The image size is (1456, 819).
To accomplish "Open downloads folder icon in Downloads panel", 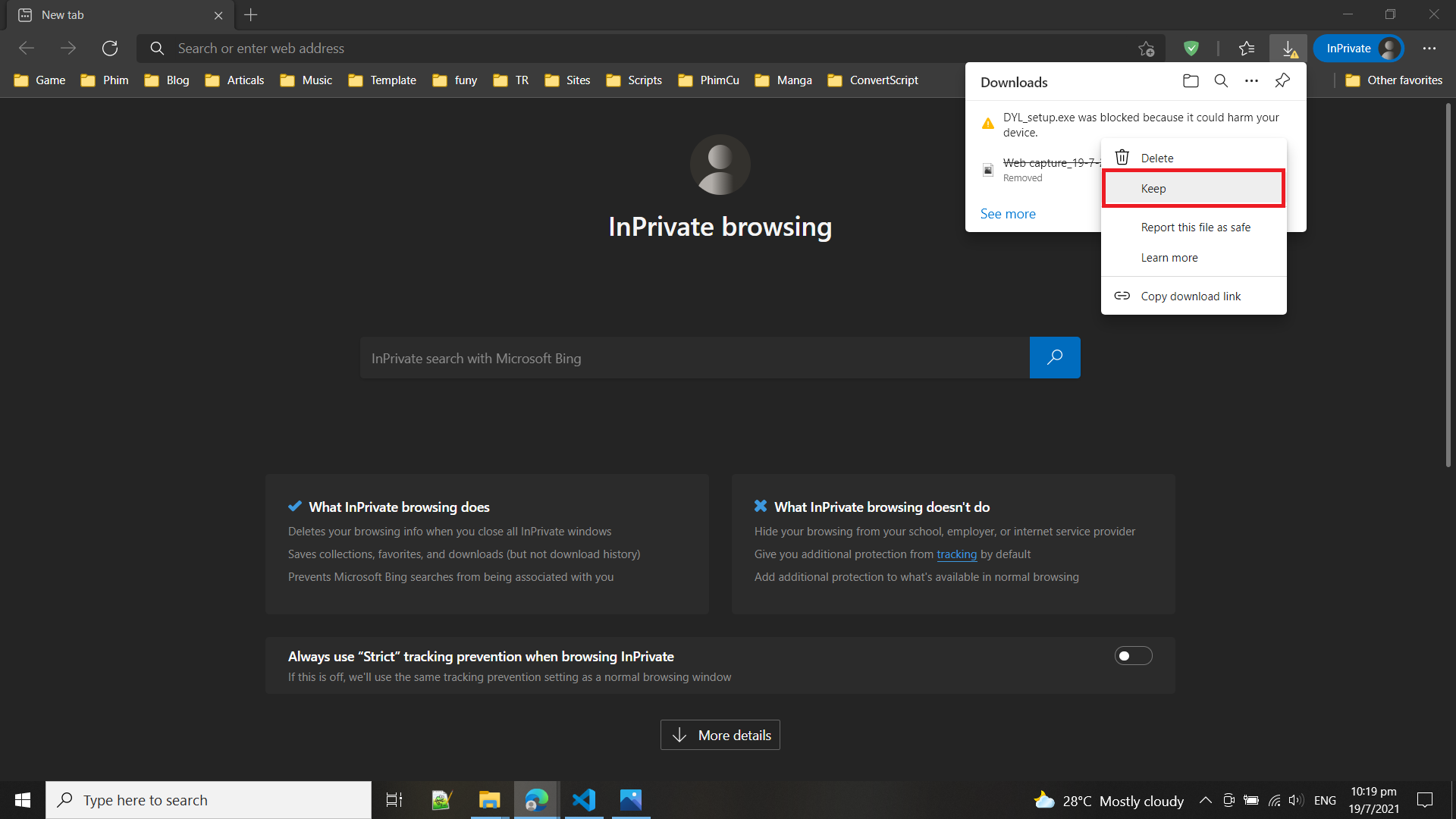I will coord(1191,81).
